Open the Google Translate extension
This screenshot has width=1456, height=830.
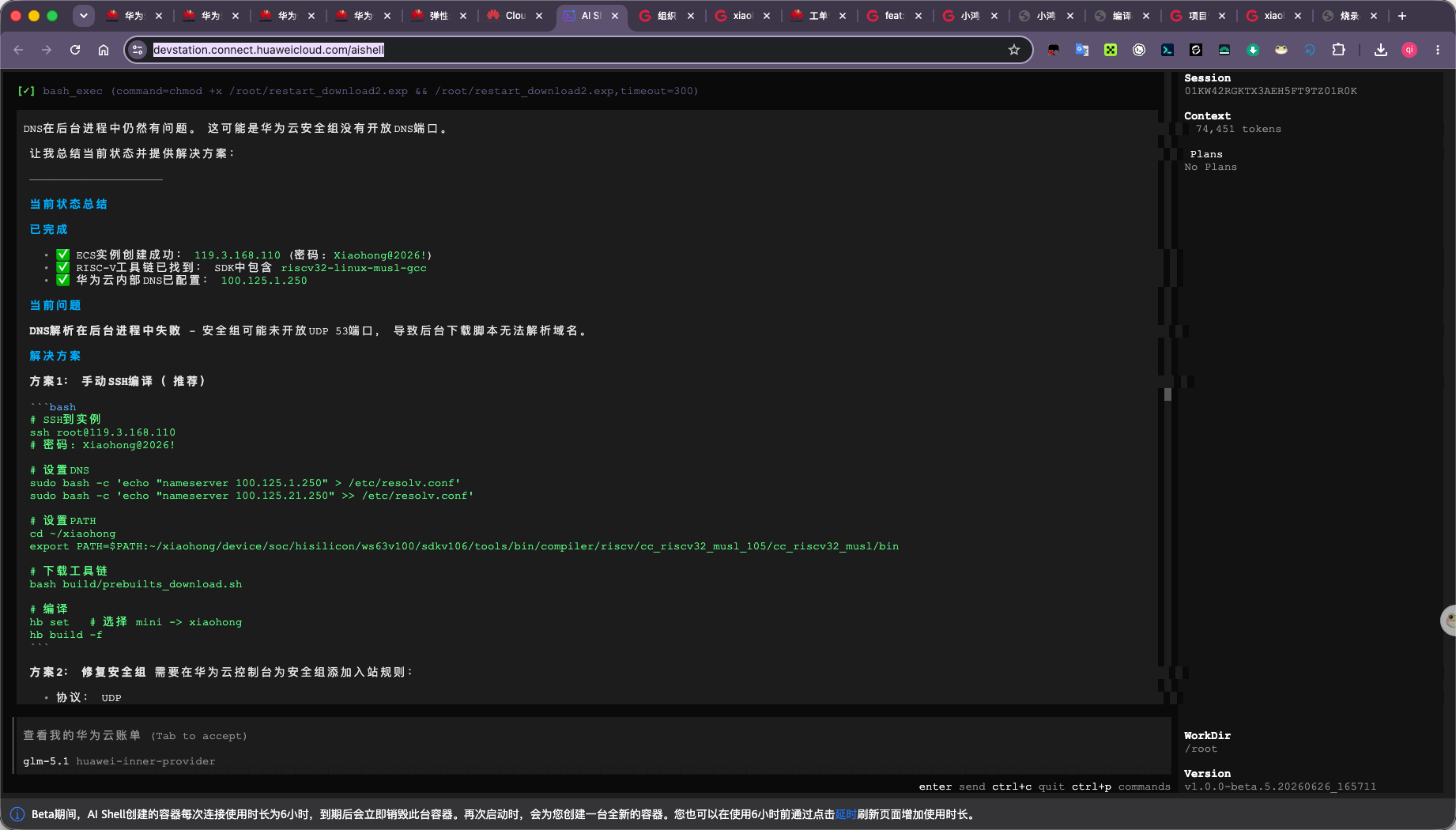point(1082,50)
